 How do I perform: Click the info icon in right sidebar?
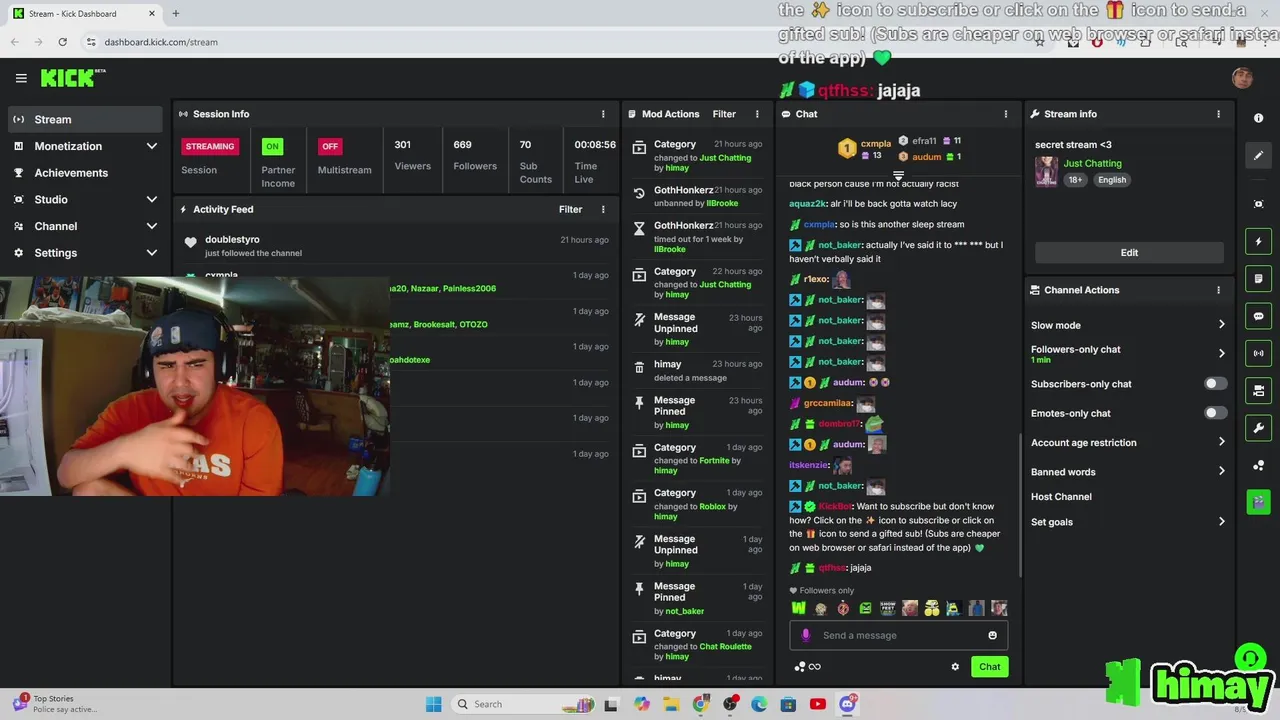click(1258, 118)
